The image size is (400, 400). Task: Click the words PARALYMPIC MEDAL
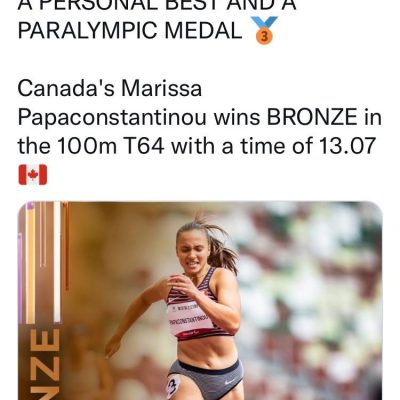click(x=130, y=30)
